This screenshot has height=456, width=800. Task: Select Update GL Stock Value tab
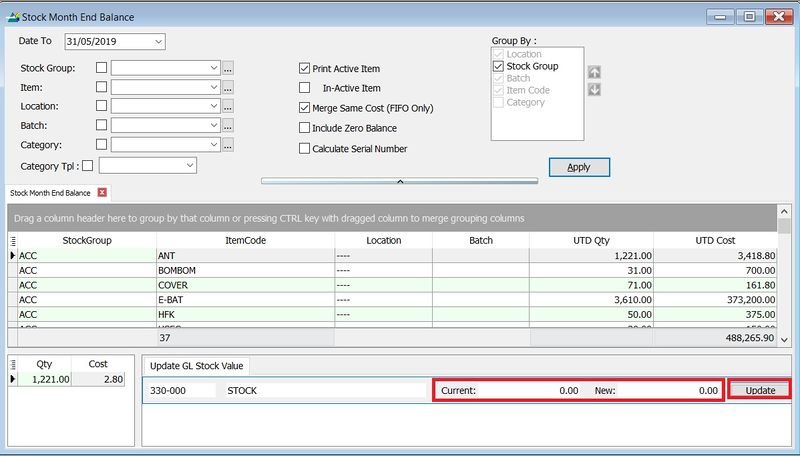pos(195,366)
